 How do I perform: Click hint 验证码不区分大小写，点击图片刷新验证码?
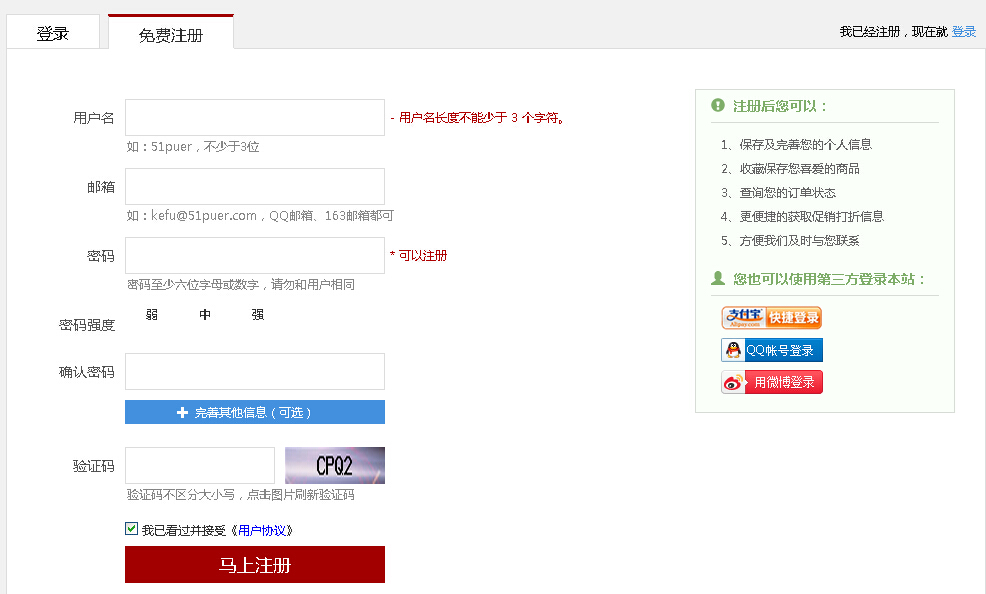(240, 495)
